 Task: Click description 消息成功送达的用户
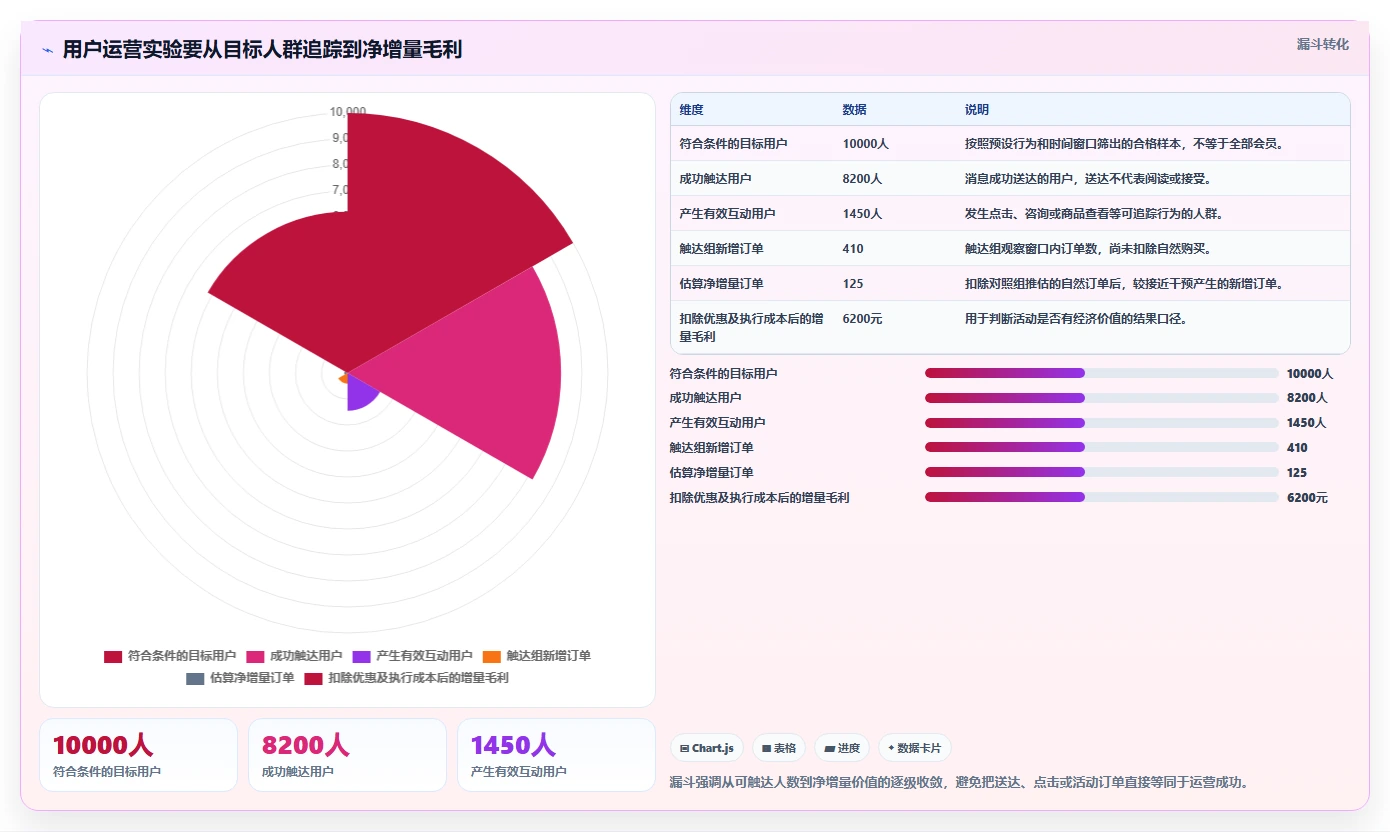click(1018, 179)
